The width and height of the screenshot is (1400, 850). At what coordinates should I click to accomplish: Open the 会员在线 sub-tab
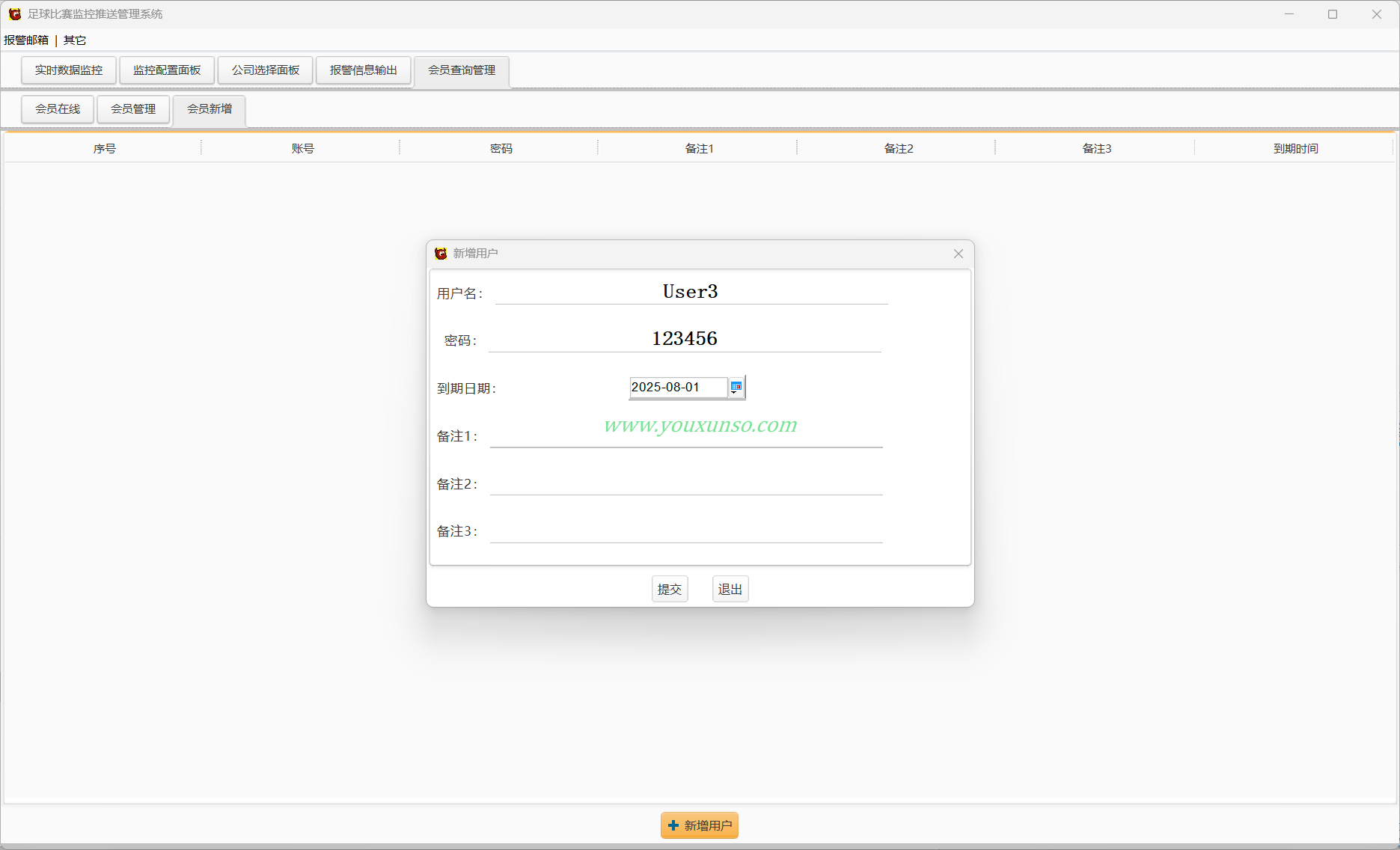(58, 109)
